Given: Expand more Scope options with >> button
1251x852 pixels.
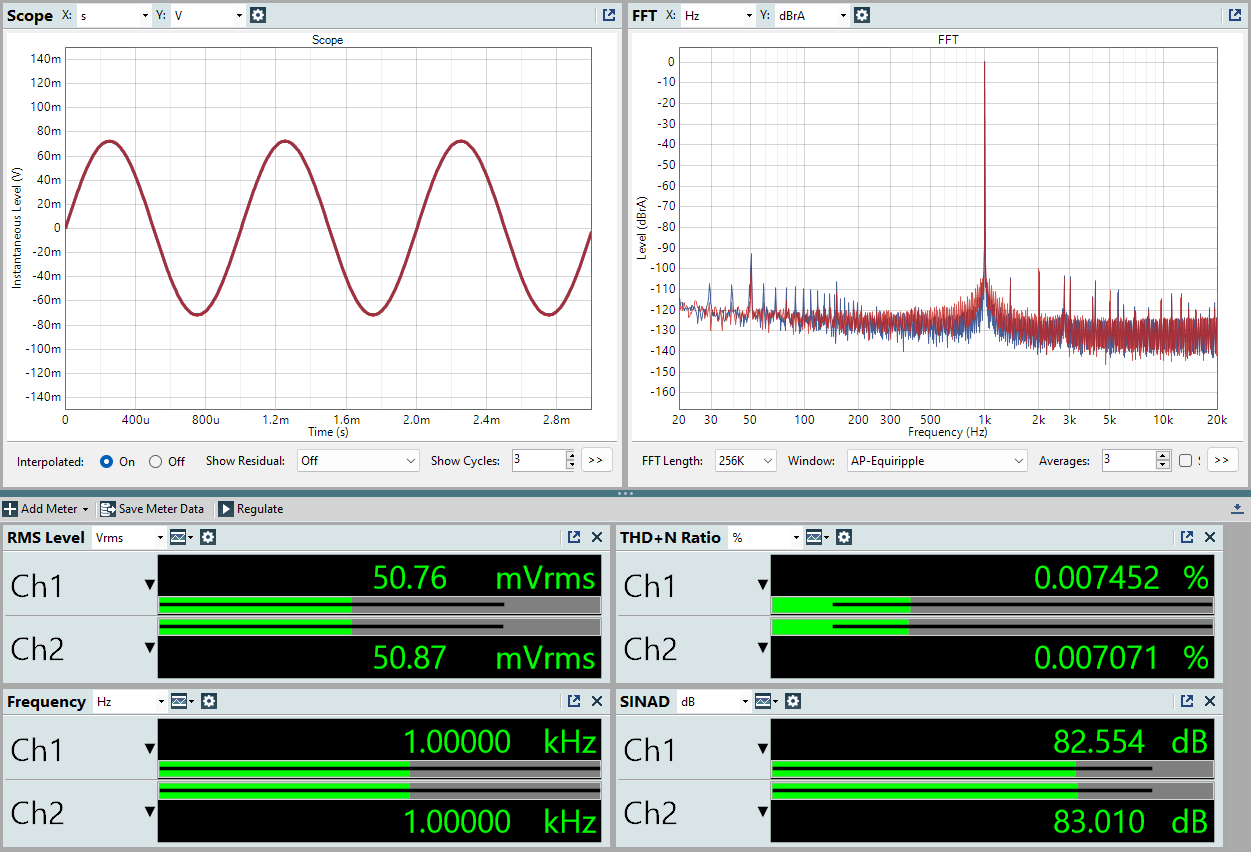Looking at the screenshot, I should point(596,460).
